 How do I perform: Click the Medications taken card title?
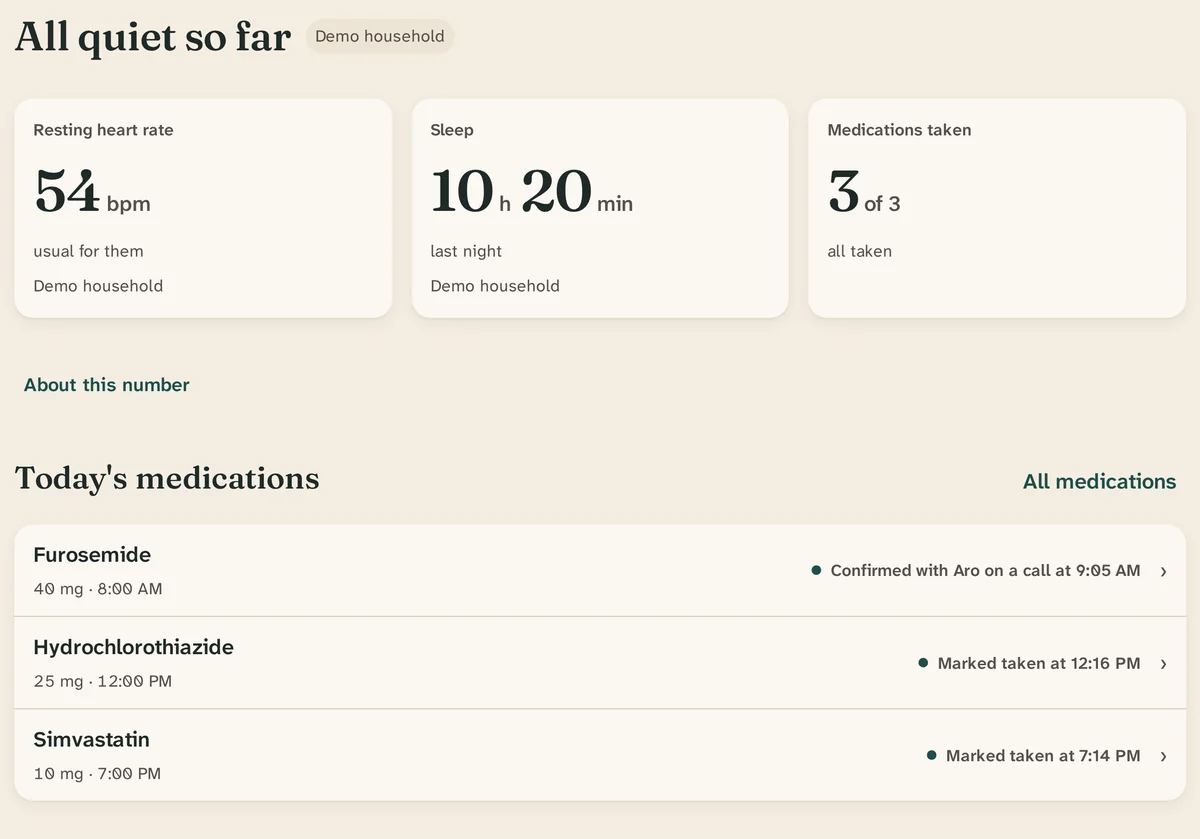[899, 130]
